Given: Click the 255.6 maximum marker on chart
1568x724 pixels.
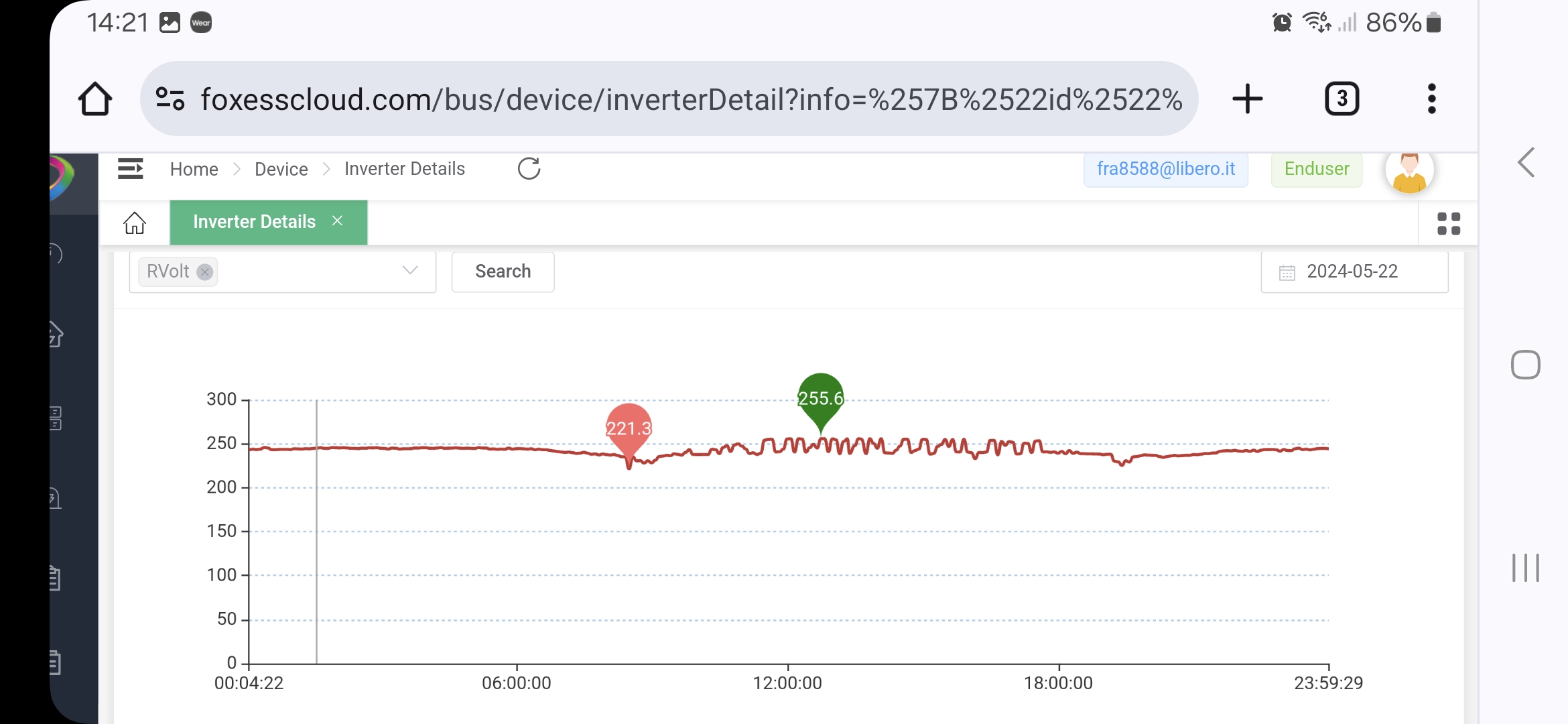Looking at the screenshot, I should (820, 398).
